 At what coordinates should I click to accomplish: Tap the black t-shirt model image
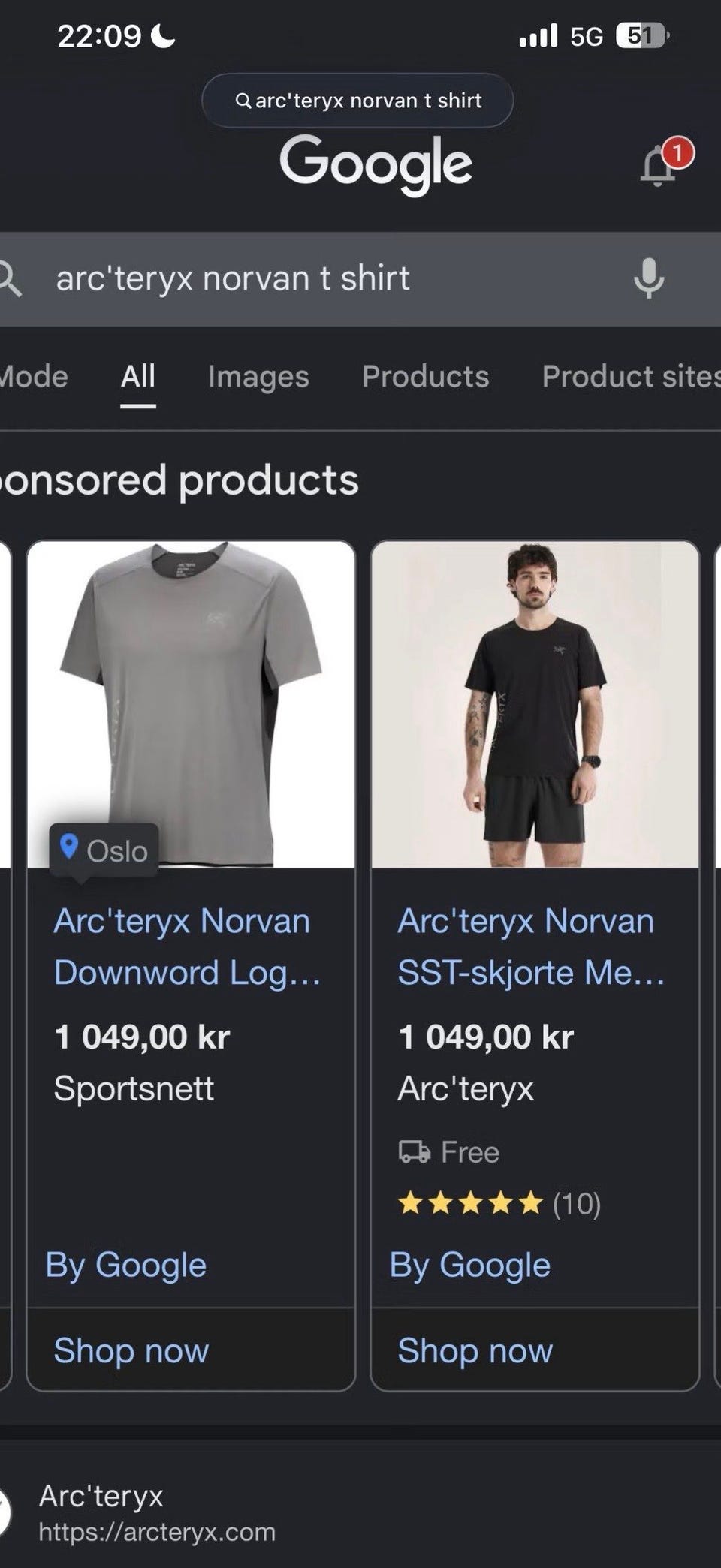535,704
